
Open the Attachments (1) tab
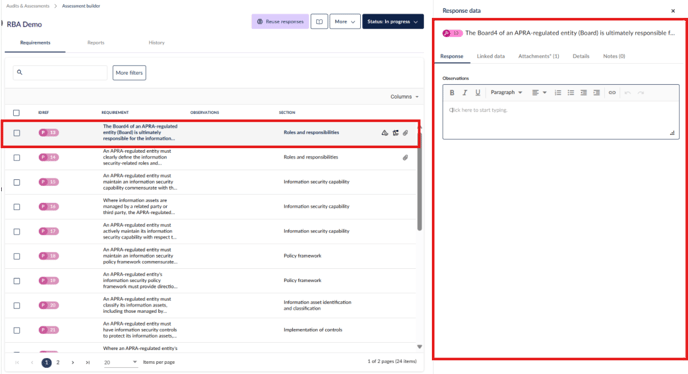(x=539, y=56)
